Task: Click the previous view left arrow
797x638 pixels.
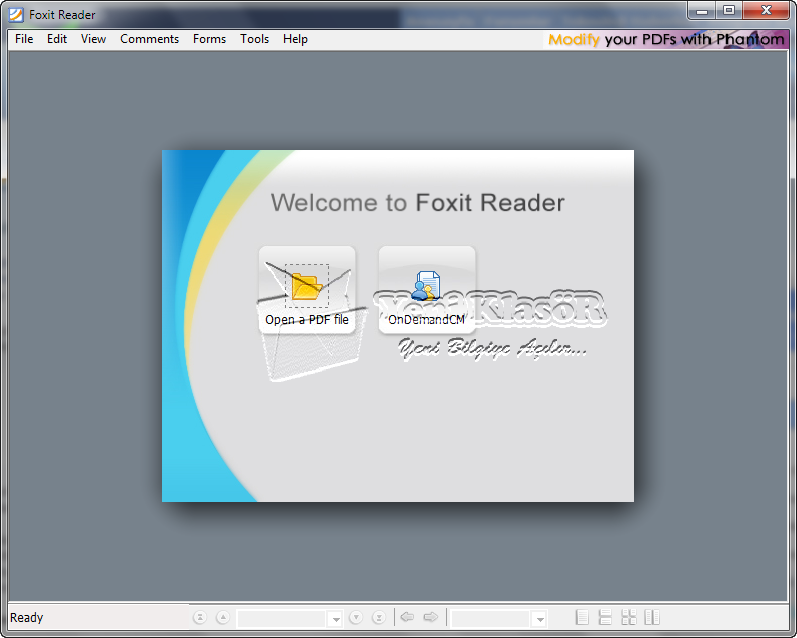Action: 408,617
